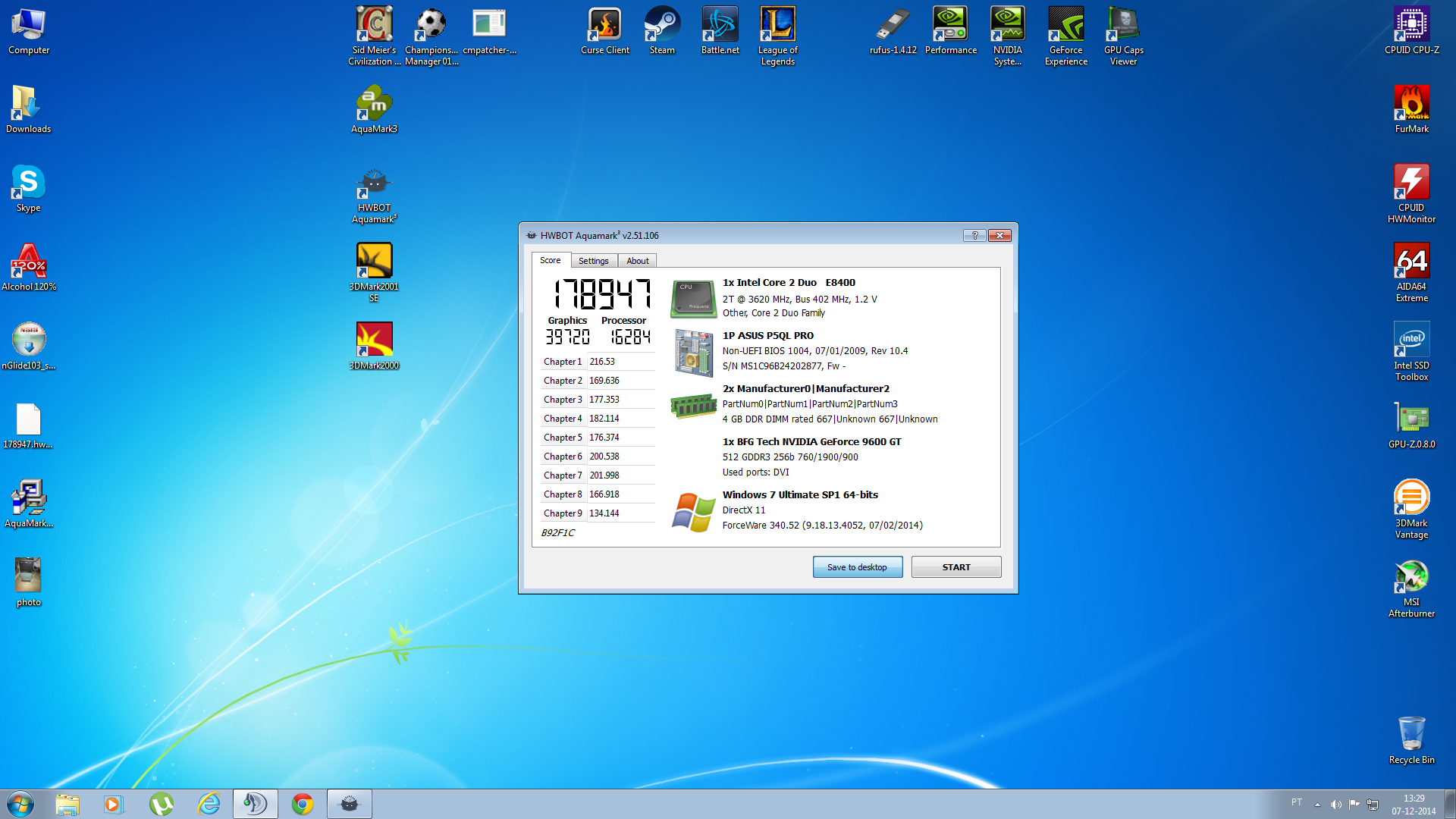1456x819 pixels.
Task: Click Save to desktop button
Action: (x=857, y=567)
